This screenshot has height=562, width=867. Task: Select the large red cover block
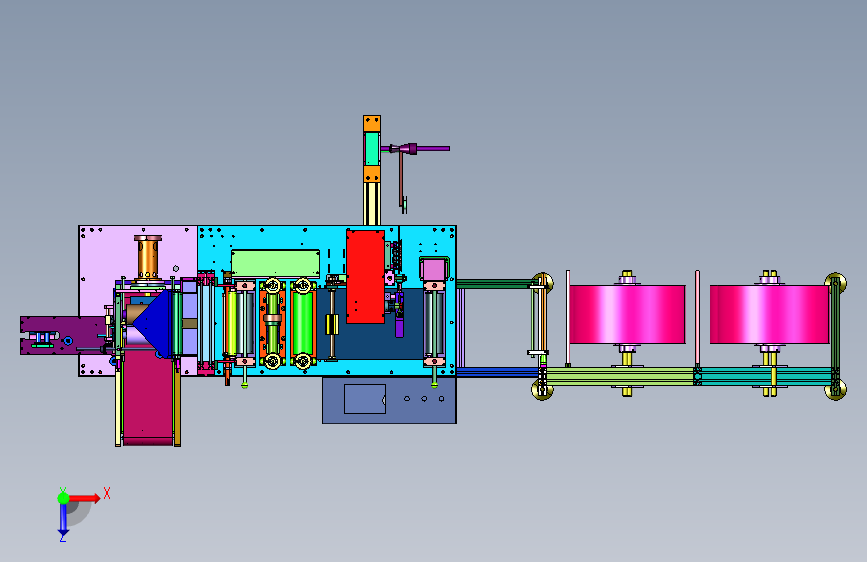[x=365, y=277]
